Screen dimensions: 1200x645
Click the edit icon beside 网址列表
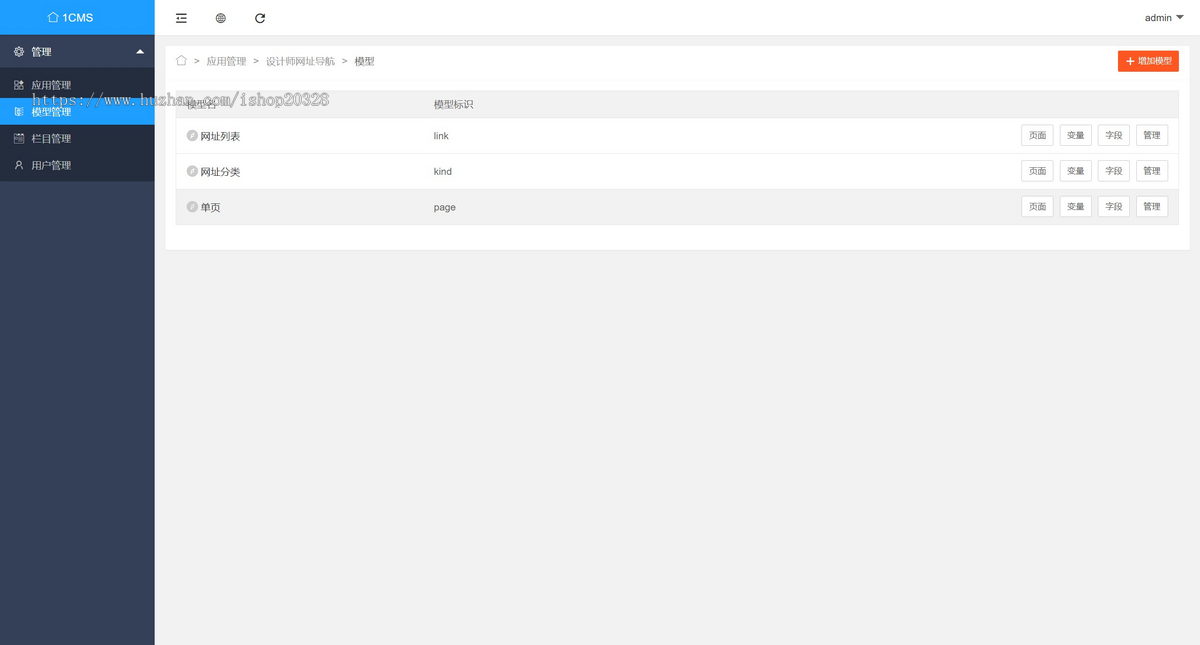pyautogui.click(x=192, y=135)
